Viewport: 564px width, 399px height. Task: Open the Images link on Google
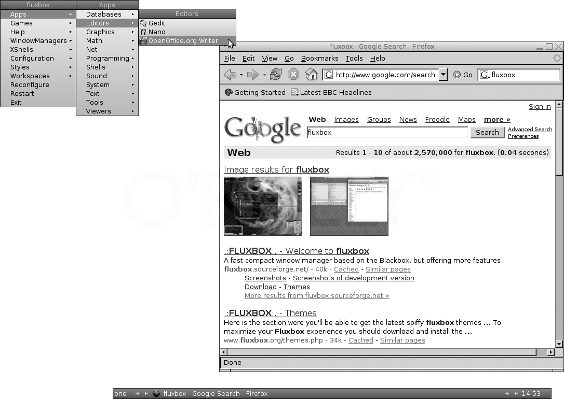click(346, 119)
